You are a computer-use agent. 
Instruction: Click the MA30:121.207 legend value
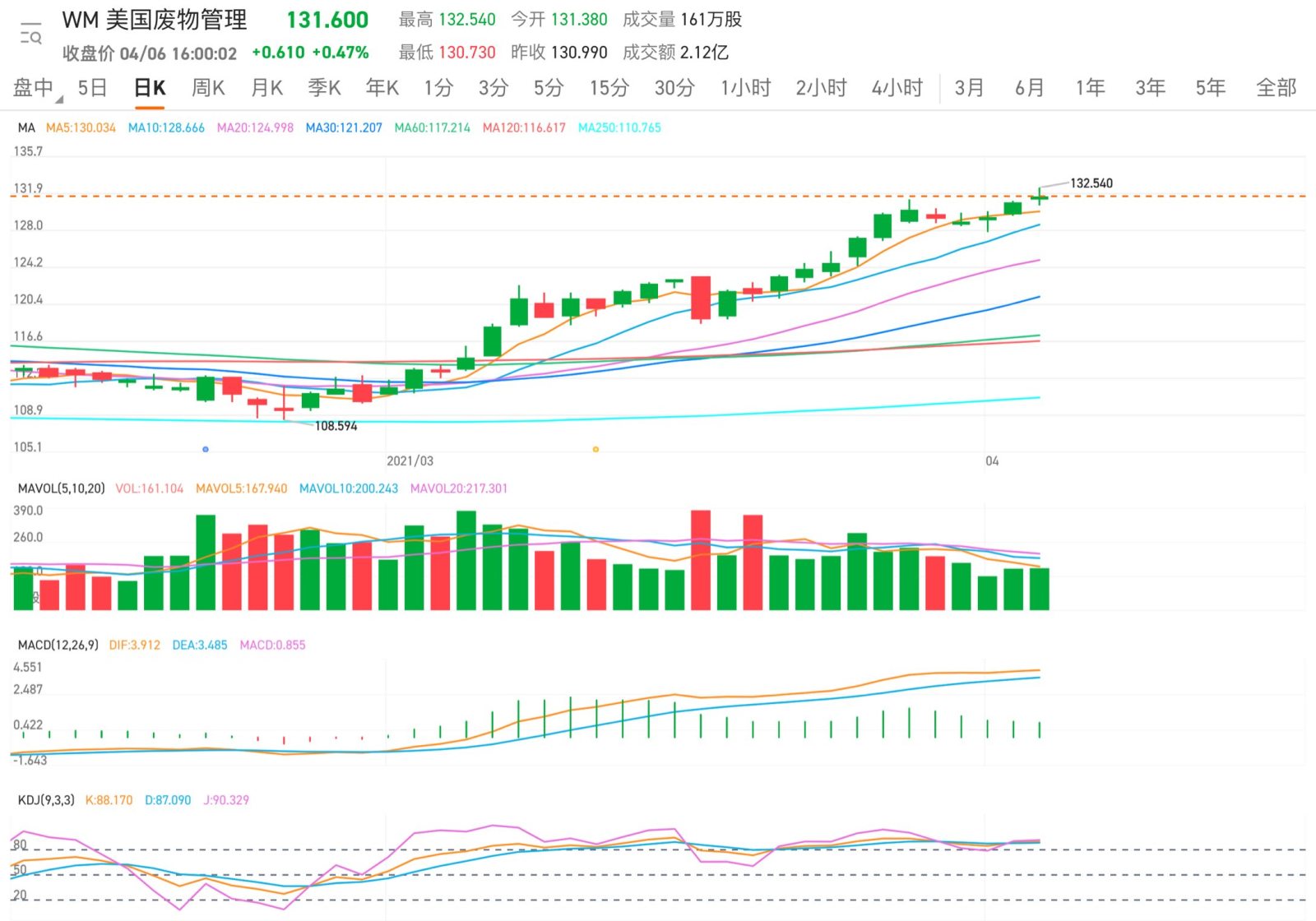tap(344, 127)
